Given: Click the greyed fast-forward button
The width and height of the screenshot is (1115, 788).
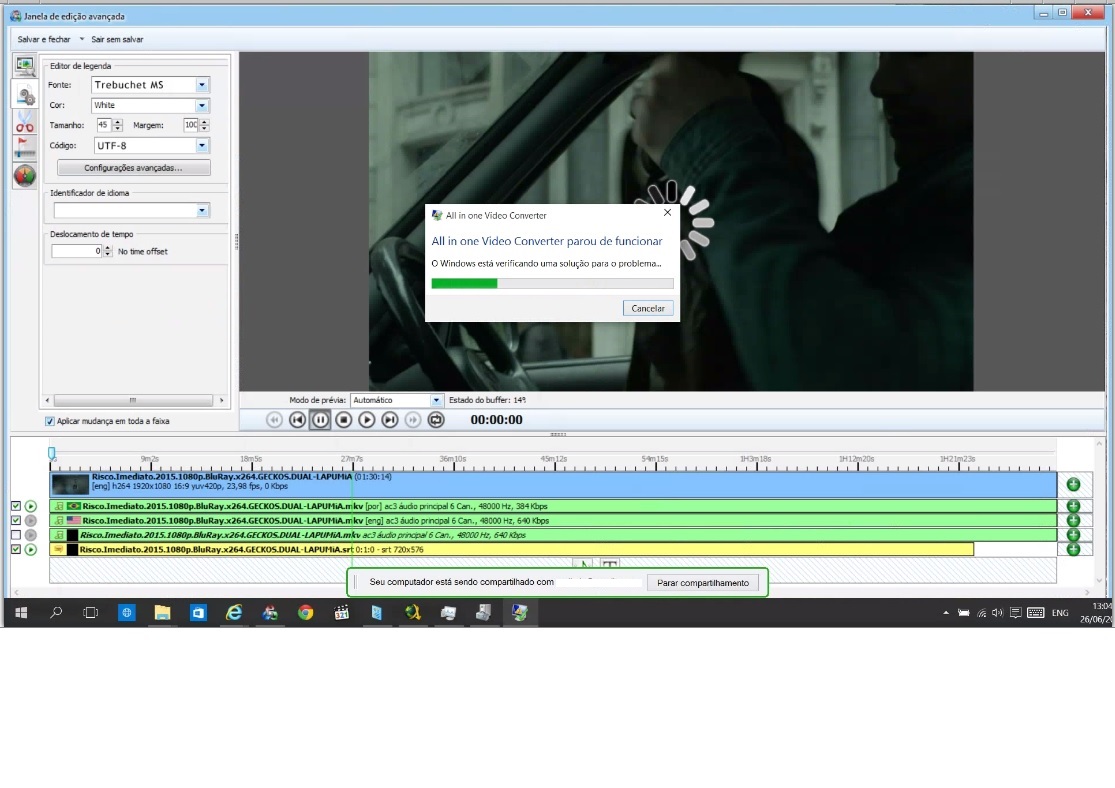Looking at the screenshot, I should pyautogui.click(x=412, y=420).
